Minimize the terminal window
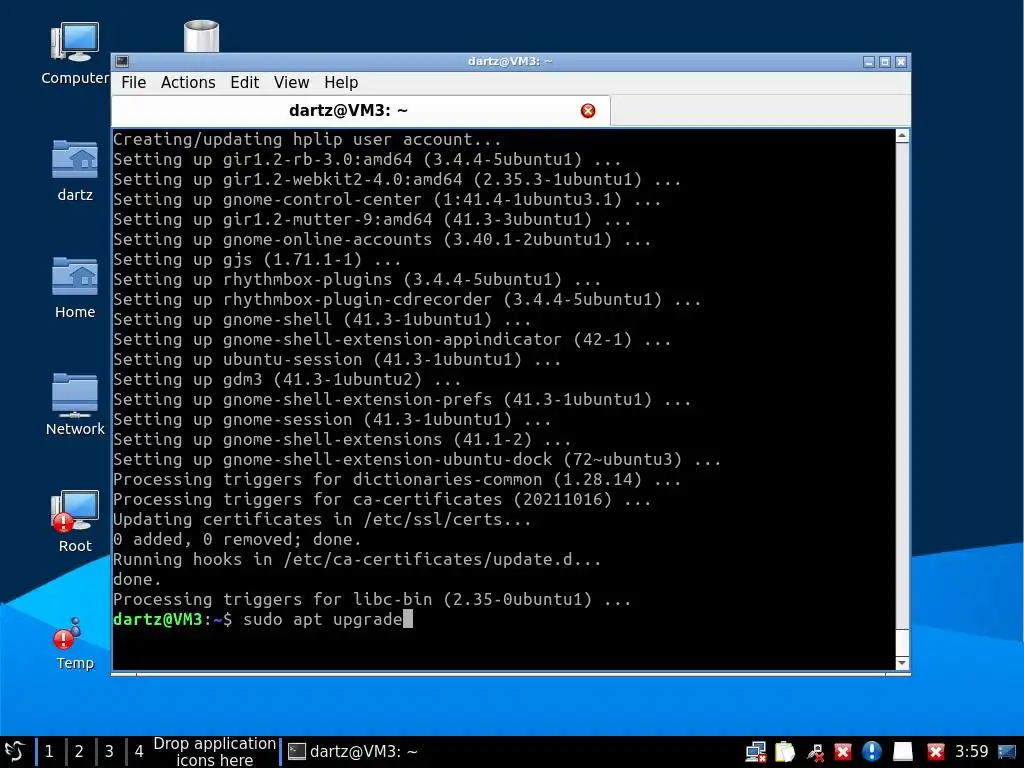The width and height of the screenshot is (1024, 768). [869, 61]
